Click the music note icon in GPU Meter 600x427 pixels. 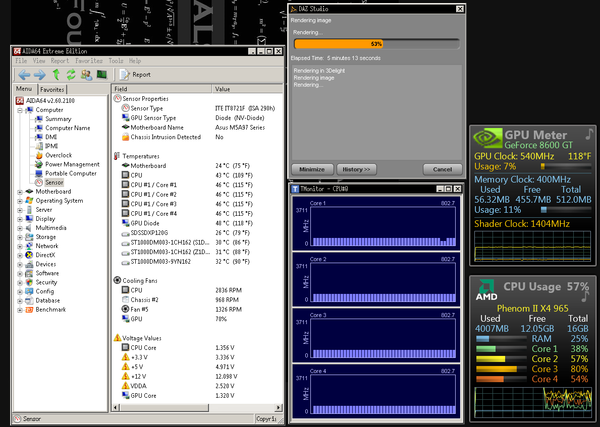(589, 134)
